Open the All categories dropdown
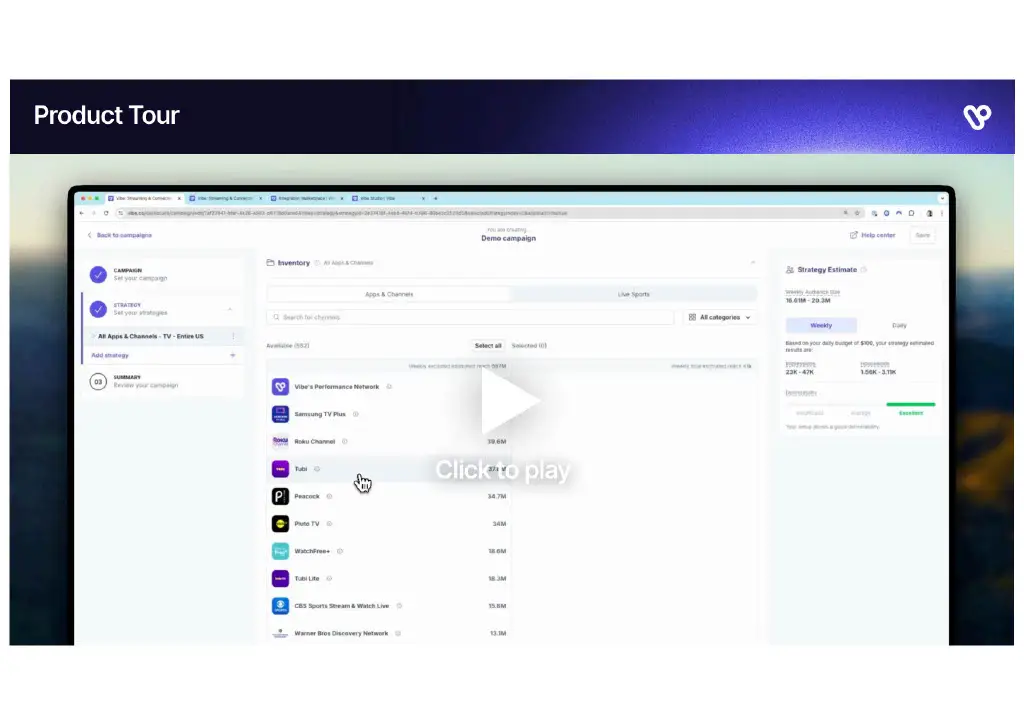Image resolution: width=1024 pixels, height=726 pixels. [x=719, y=317]
